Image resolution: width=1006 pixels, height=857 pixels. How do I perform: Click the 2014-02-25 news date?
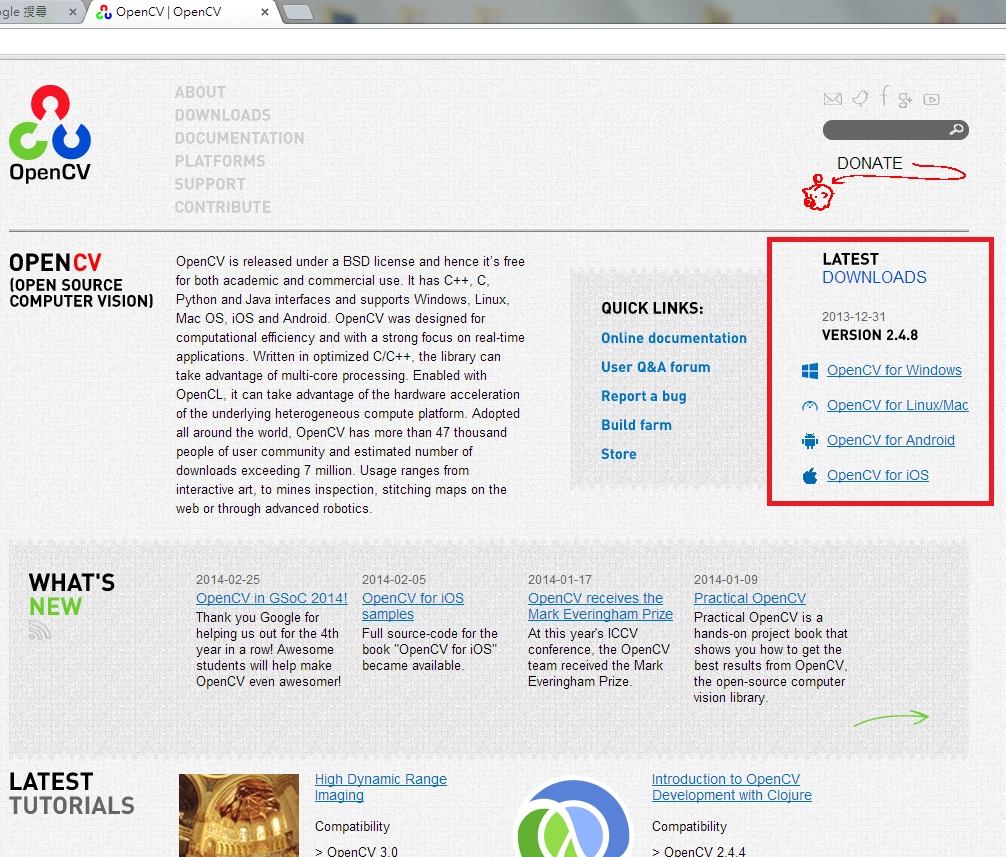228,580
